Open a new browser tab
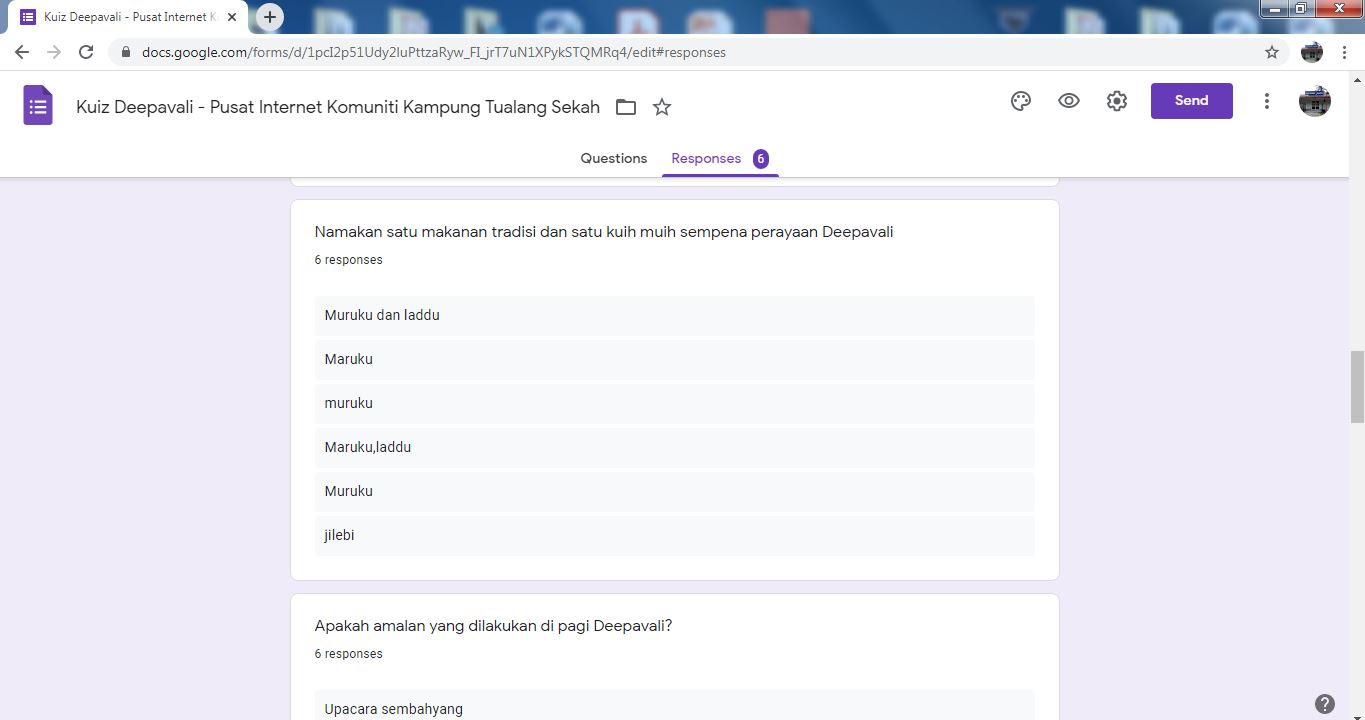This screenshot has width=1365, height=720. [x=270, y=17]
